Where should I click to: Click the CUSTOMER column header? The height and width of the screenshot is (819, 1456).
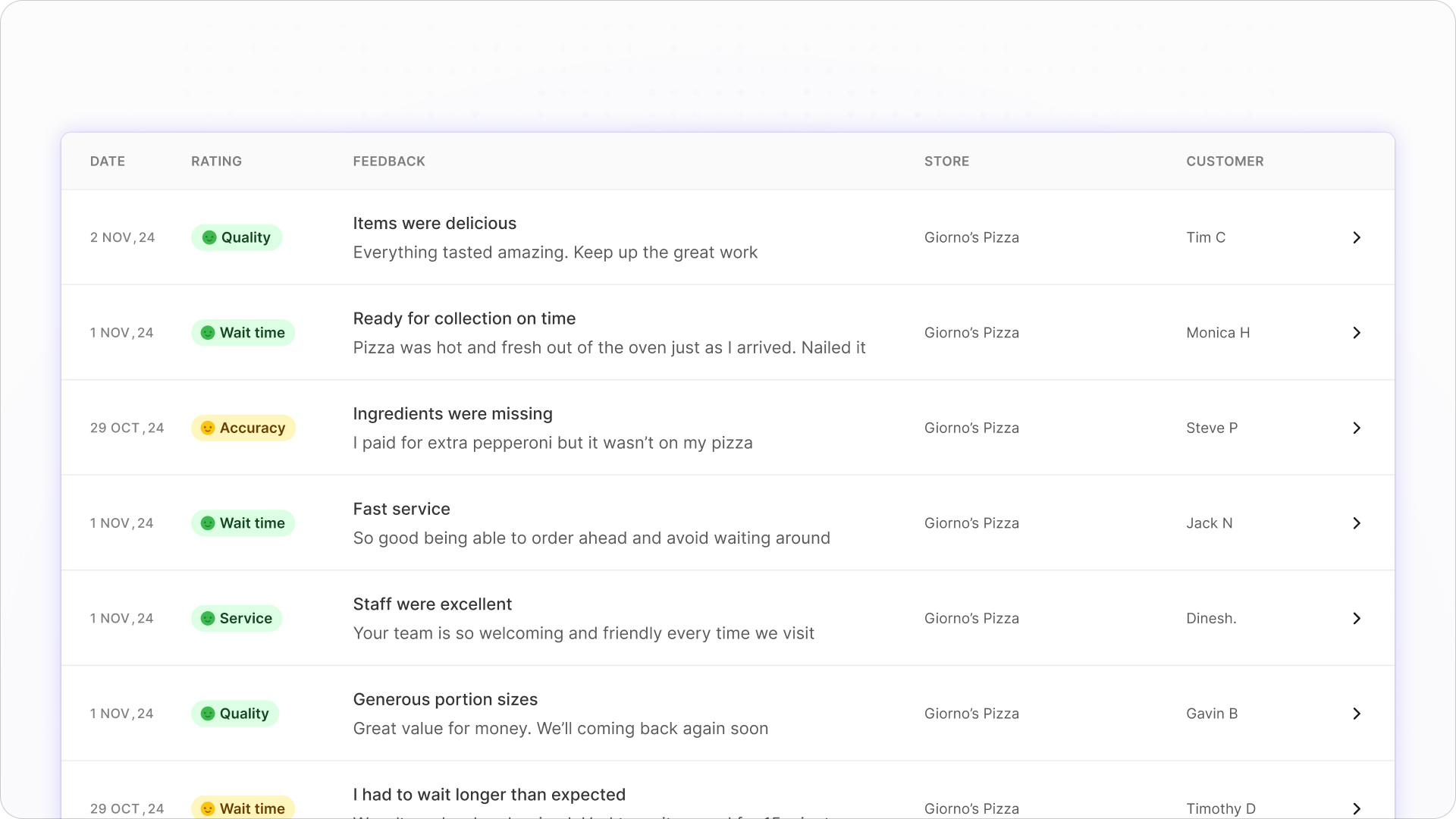[x=1225, y=162]
